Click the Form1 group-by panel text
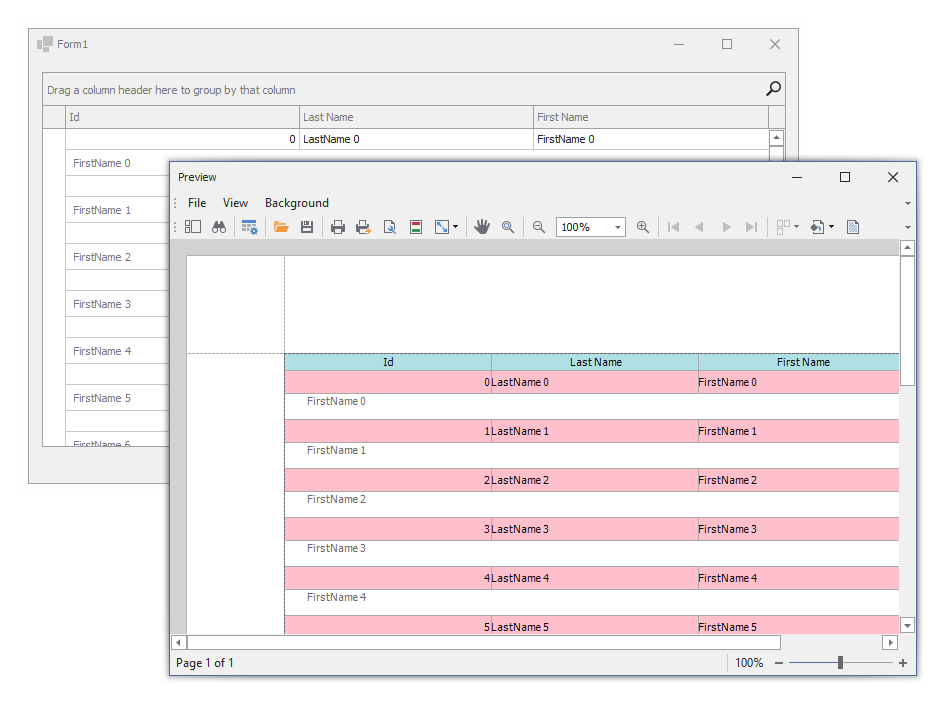Image resolution: width=946 pixels, height=704 pixels. coord(171,90)
